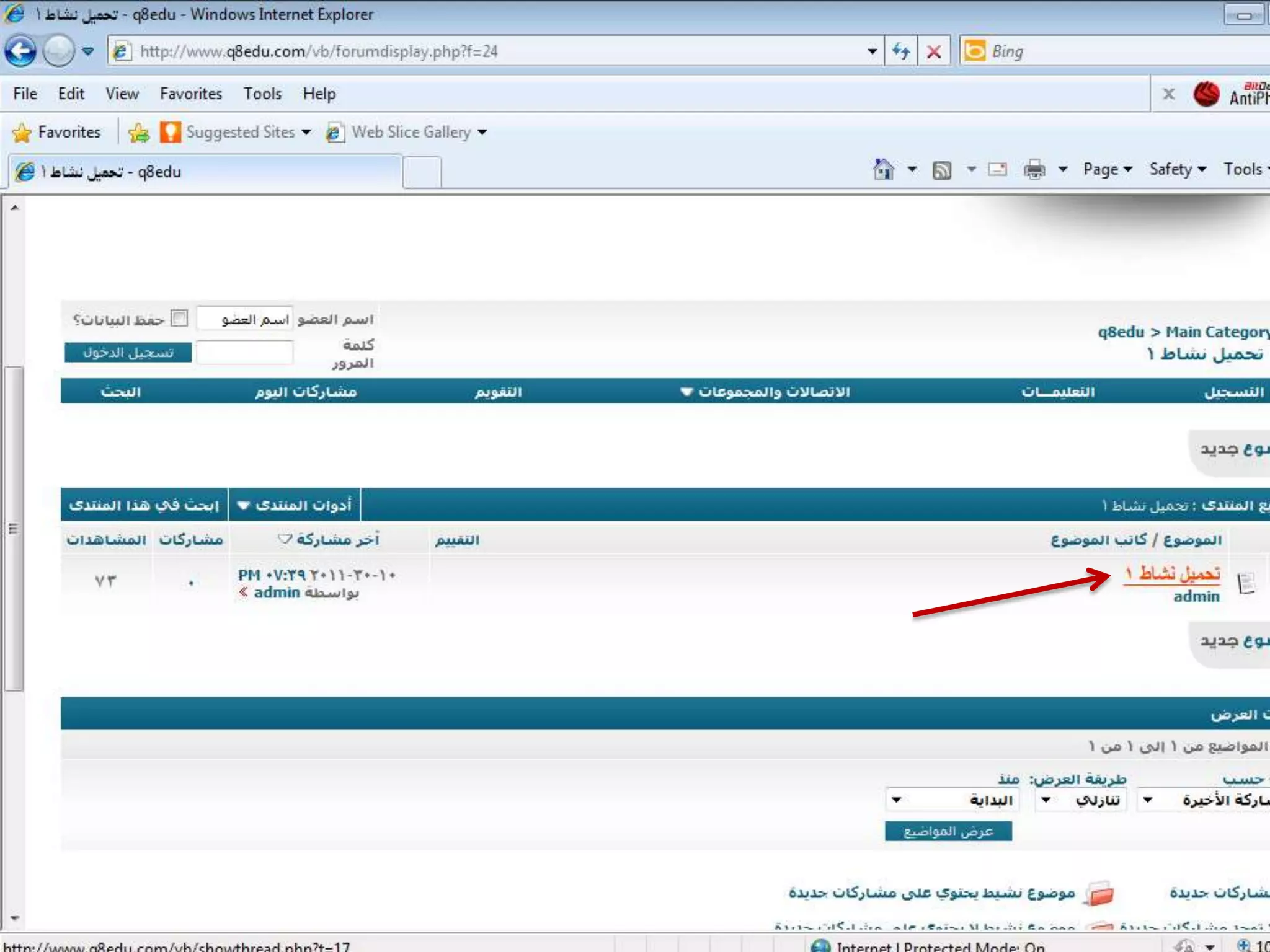
Task: Tick the remember login data checkbox
Action: point(179,318)
